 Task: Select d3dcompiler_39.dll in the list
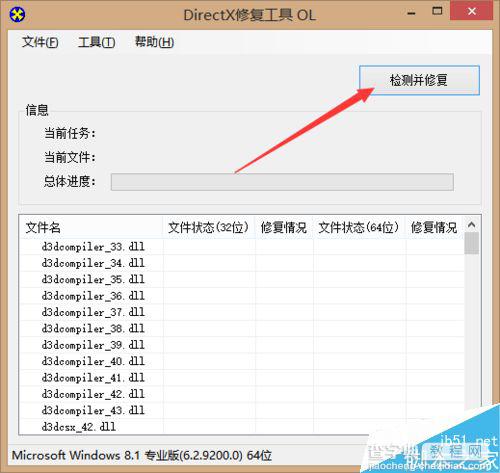[x=93, y=345]
